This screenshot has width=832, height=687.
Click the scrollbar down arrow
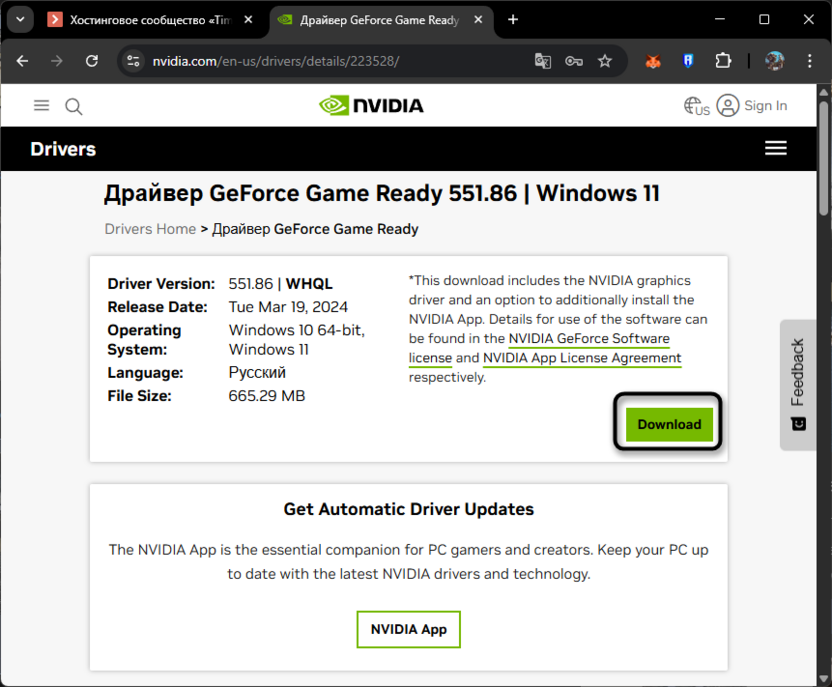pyautogui.click(x=824, y=679)
